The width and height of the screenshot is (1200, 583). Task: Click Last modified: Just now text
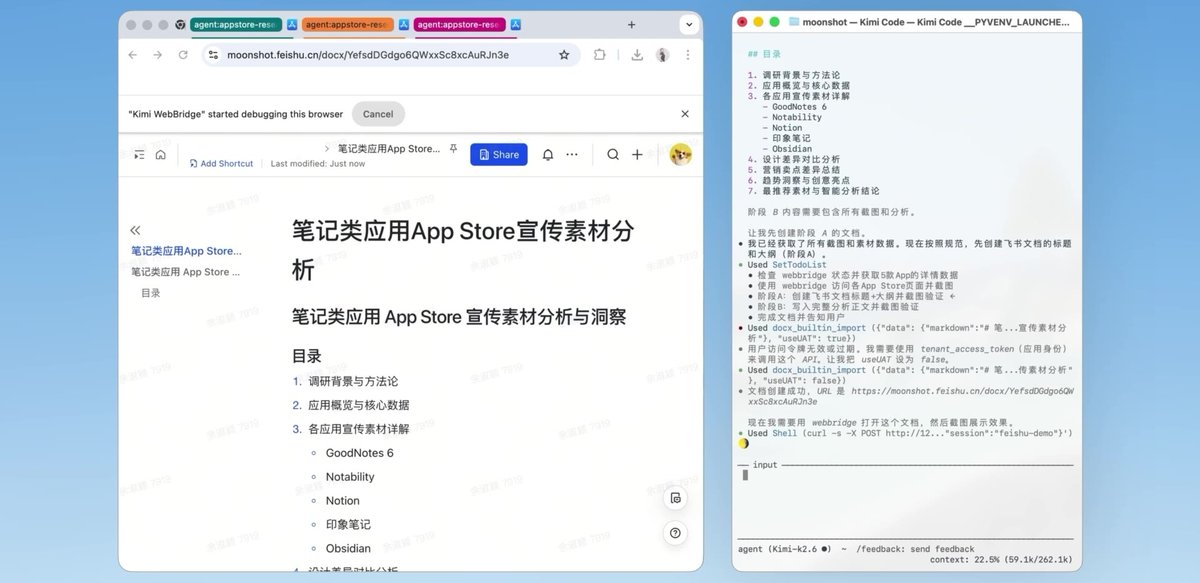pos(317,163)
